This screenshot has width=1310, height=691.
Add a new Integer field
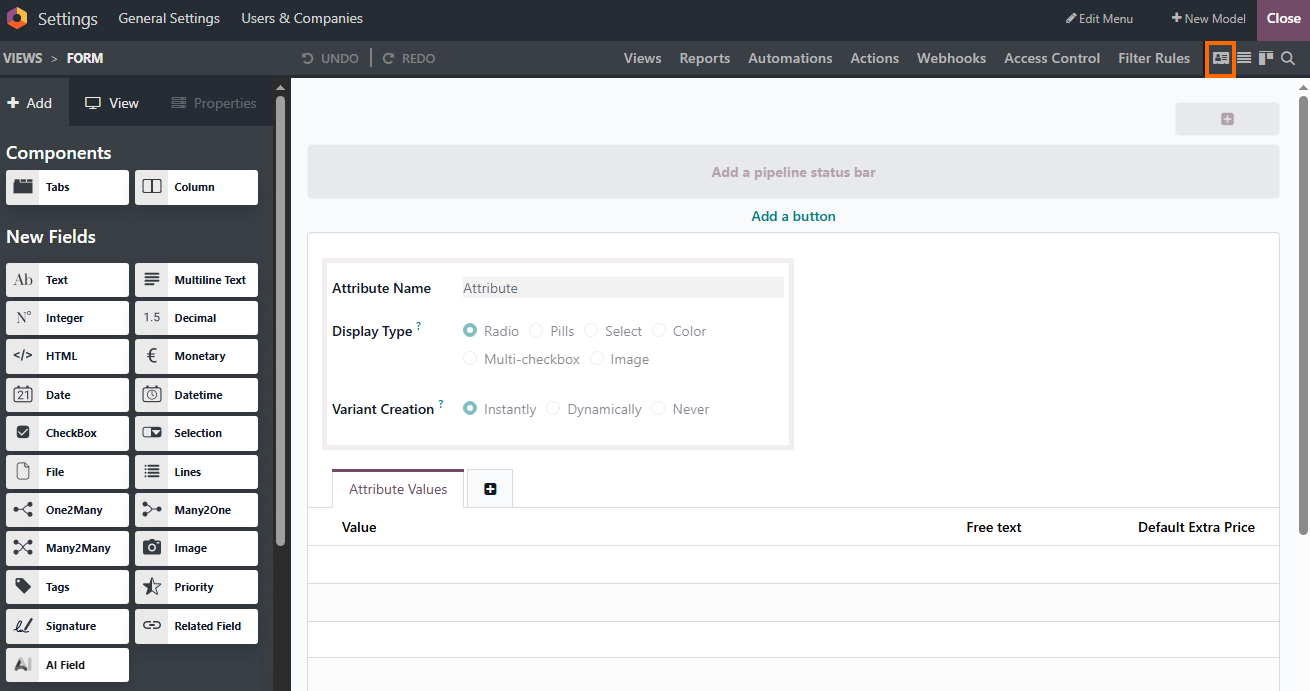click(x=67, y=318)
